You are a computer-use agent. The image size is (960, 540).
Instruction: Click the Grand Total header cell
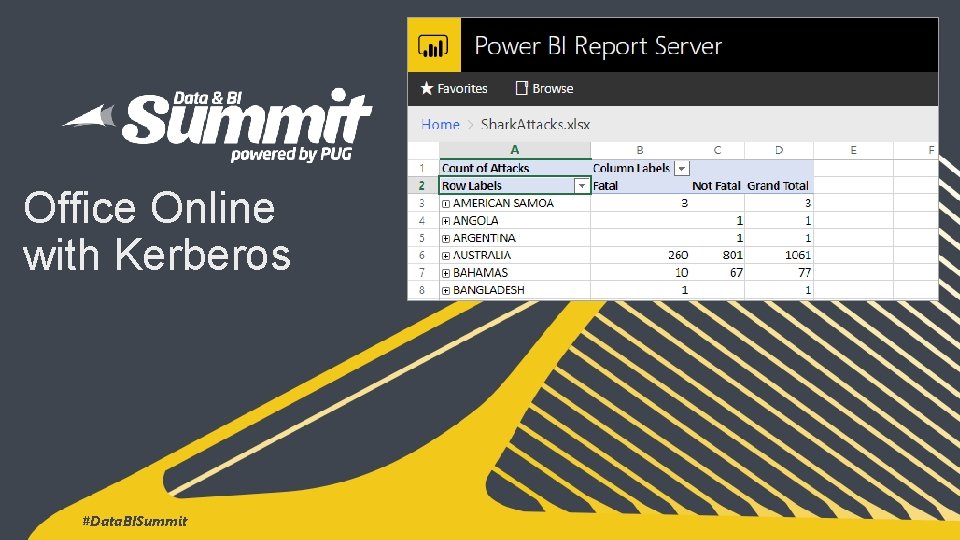coord(779,186)
